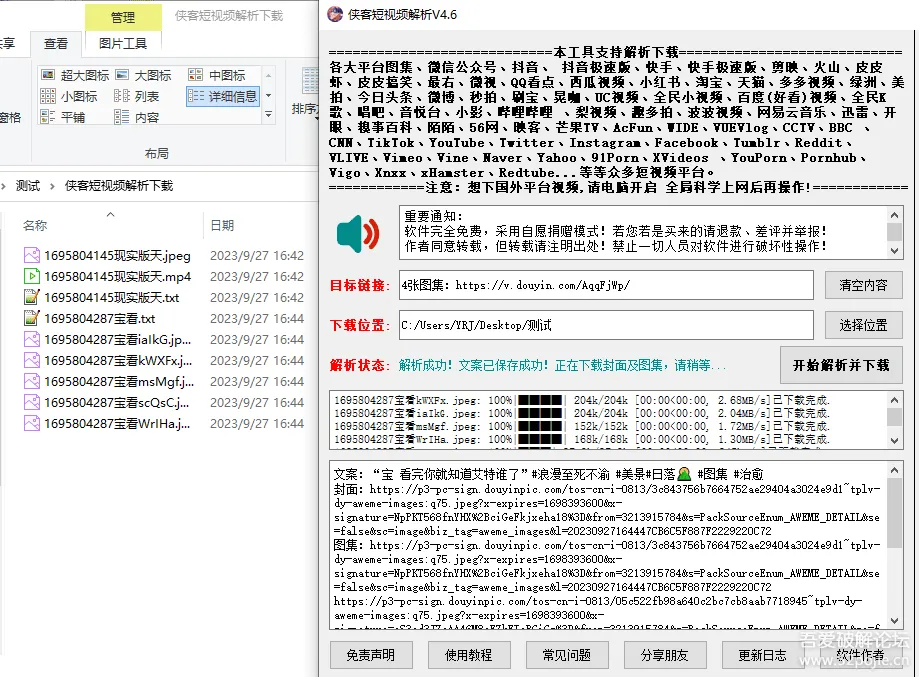The image size is (919, 677).
Task: Open the 免责声明 disclaimer button
Action: coord(370,655)
